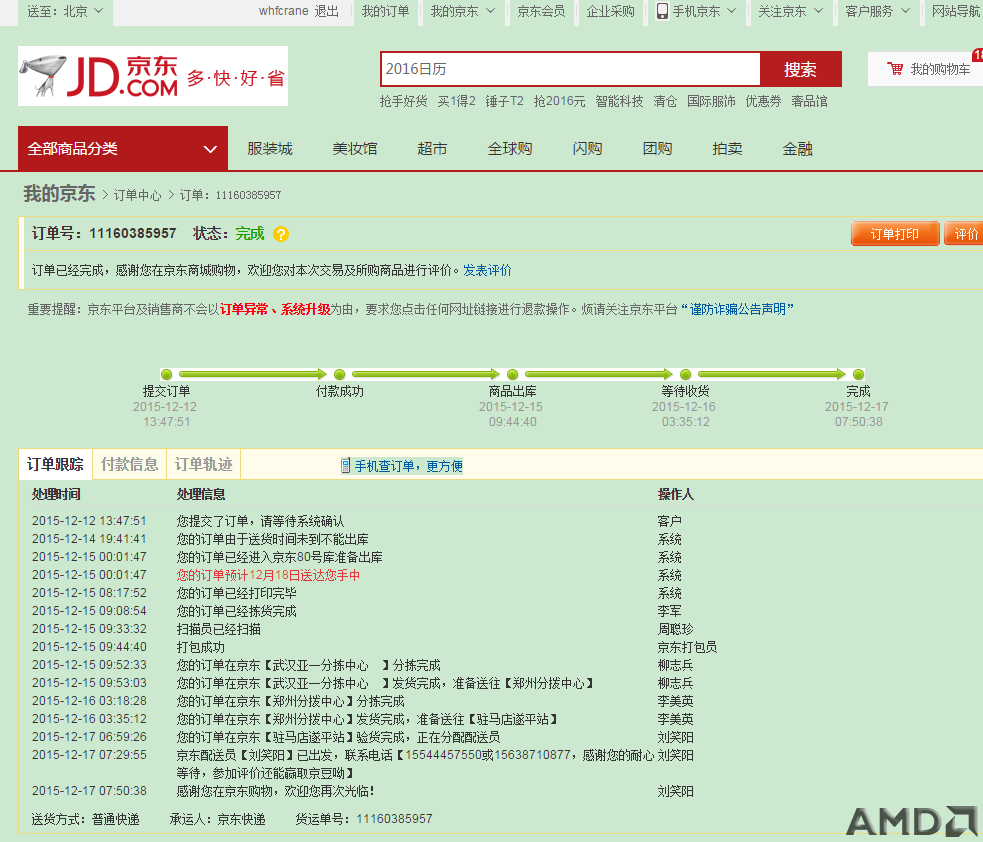The width and height of the screenshot is (983, 842).
Task: Click hot search term 奢品馆
Action: pos(809,101)
